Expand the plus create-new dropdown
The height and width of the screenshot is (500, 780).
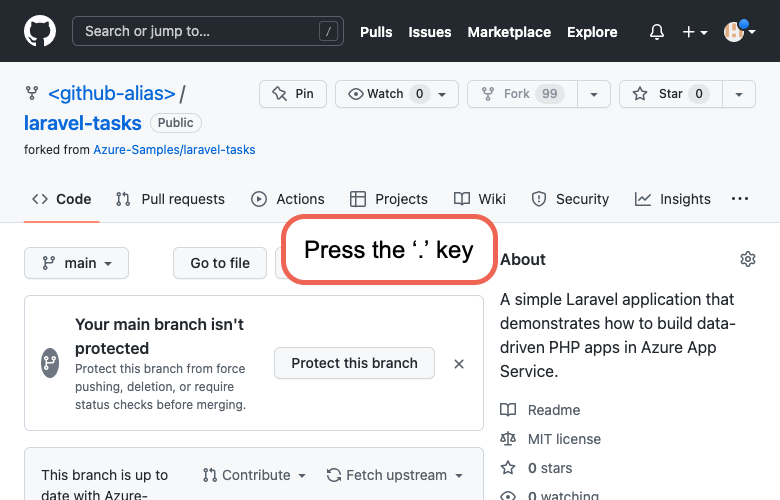click(695, 32)
